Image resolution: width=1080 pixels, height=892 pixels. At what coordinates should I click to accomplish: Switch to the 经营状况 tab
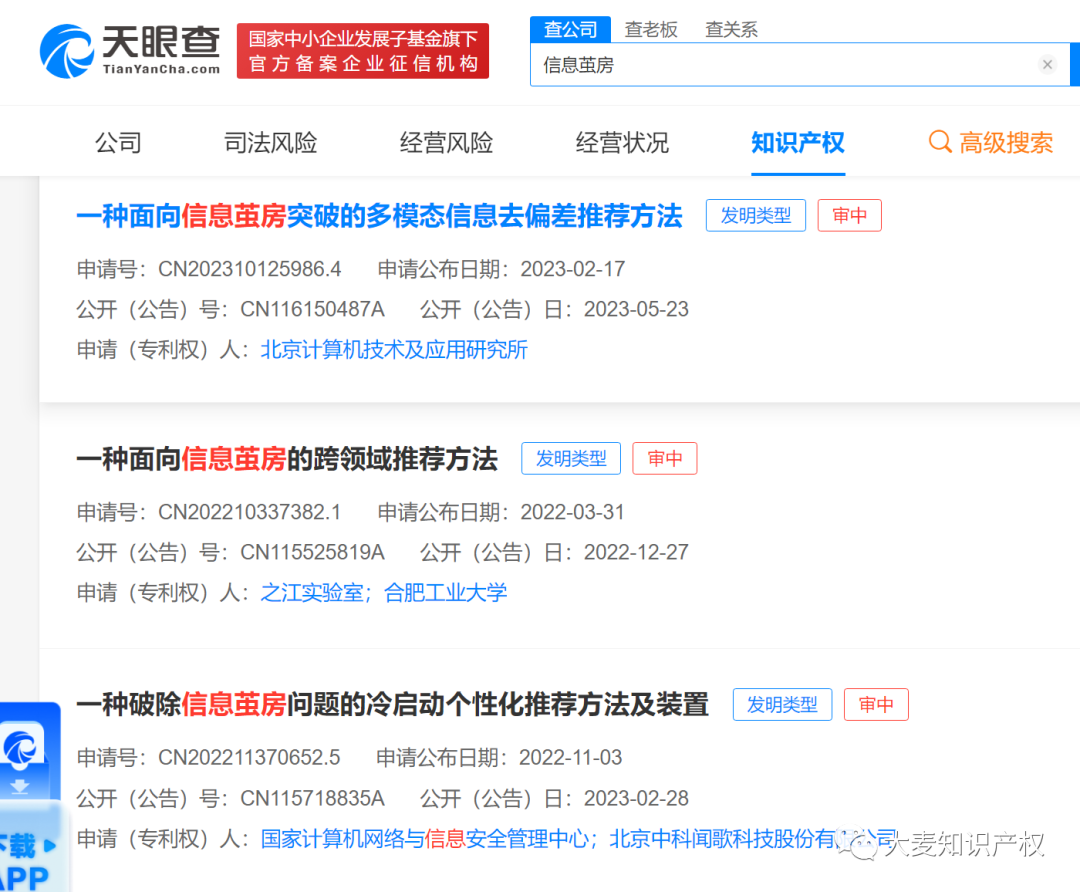[x=622, y=143]
